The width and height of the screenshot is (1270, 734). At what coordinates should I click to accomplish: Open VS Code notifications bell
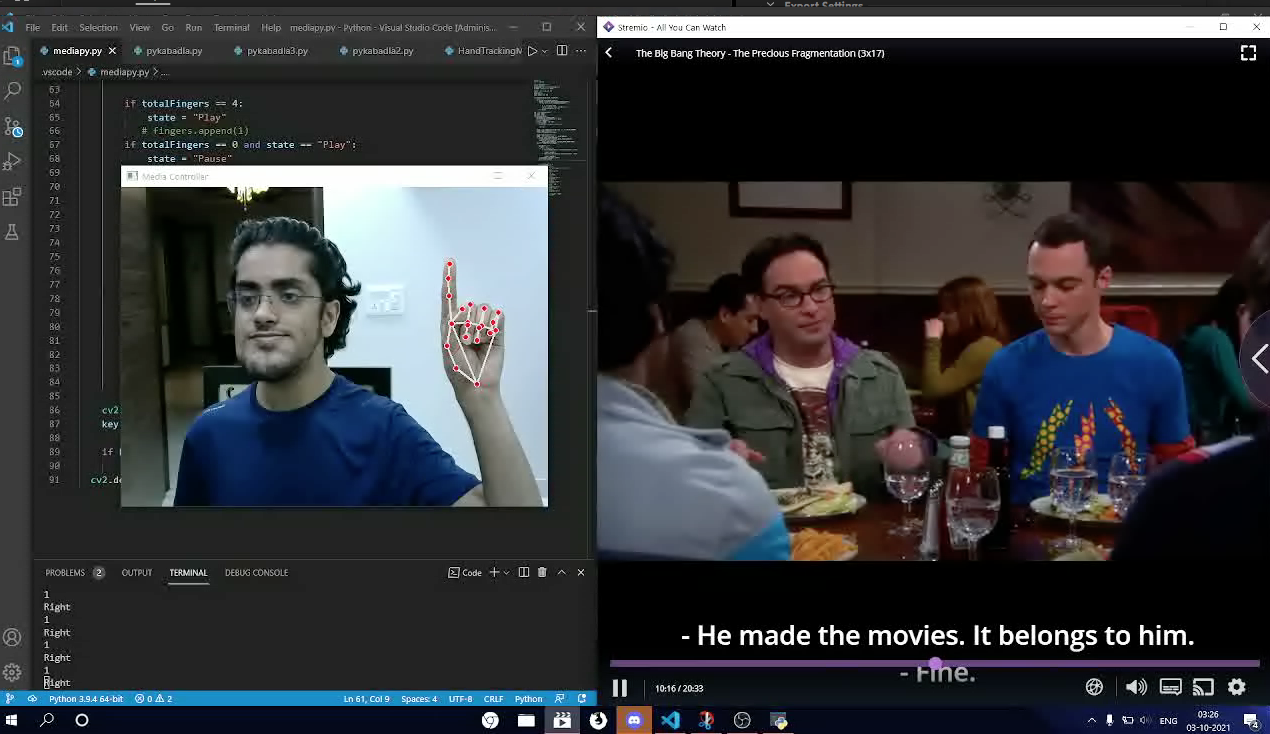point(582,699)
